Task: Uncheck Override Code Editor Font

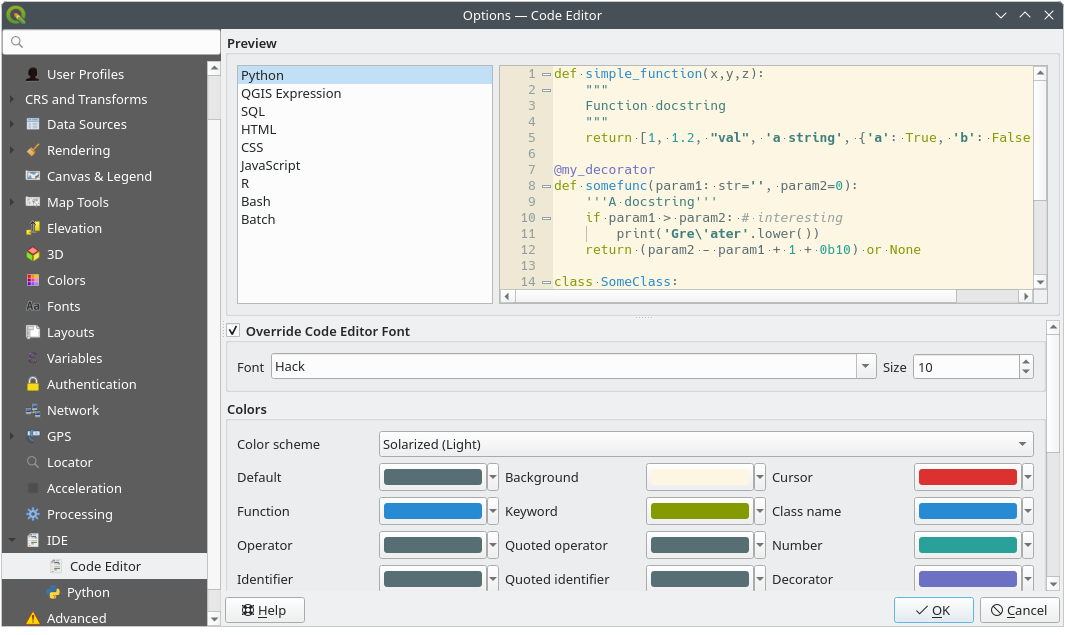Action: click(233, 331)
